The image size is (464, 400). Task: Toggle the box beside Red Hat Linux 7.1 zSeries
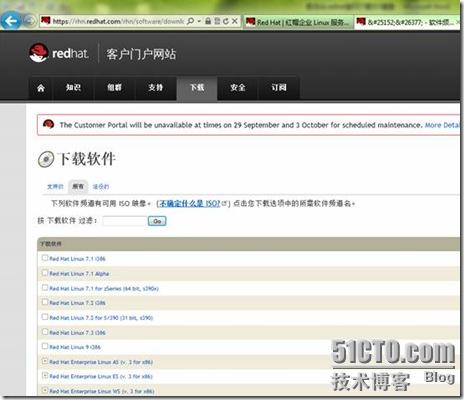(45, 287)
